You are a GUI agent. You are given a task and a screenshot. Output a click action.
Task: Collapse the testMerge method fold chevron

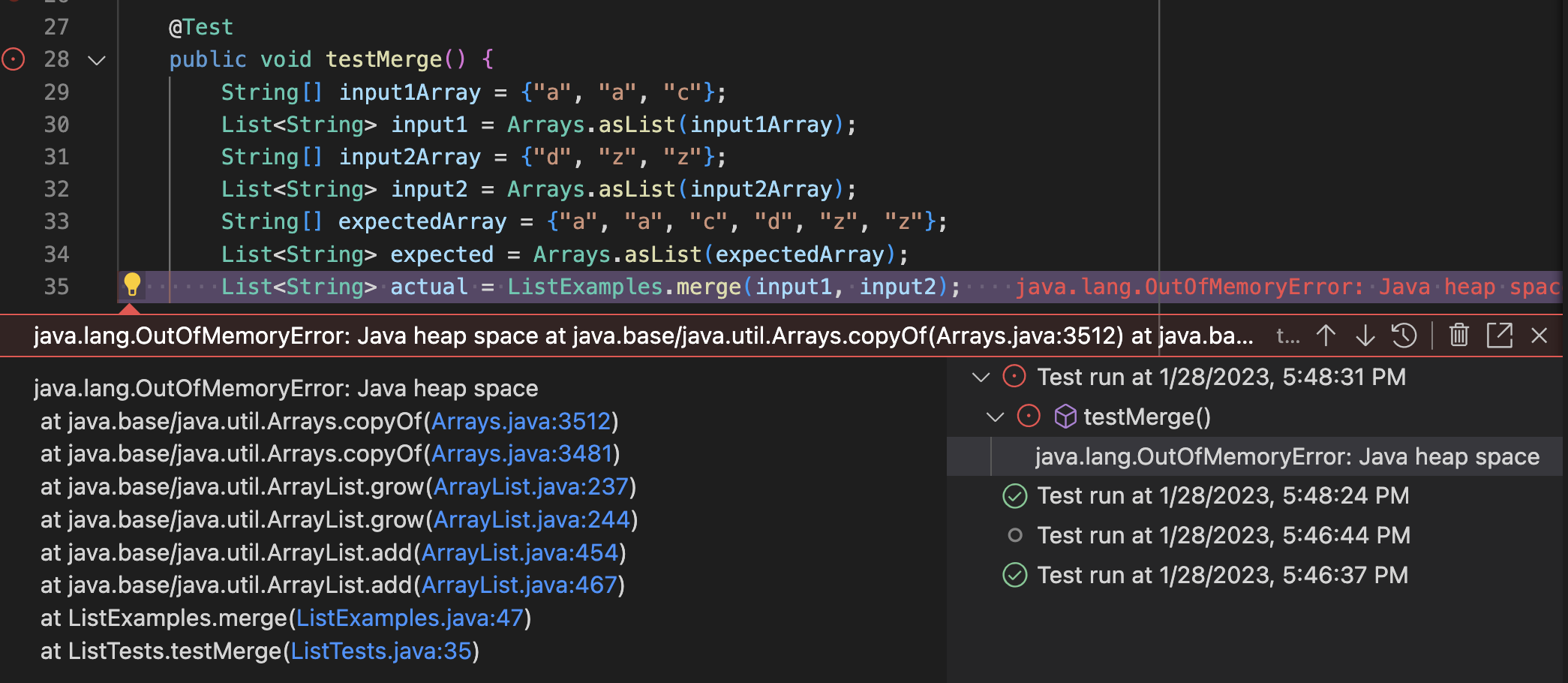[x=97, y=60]
